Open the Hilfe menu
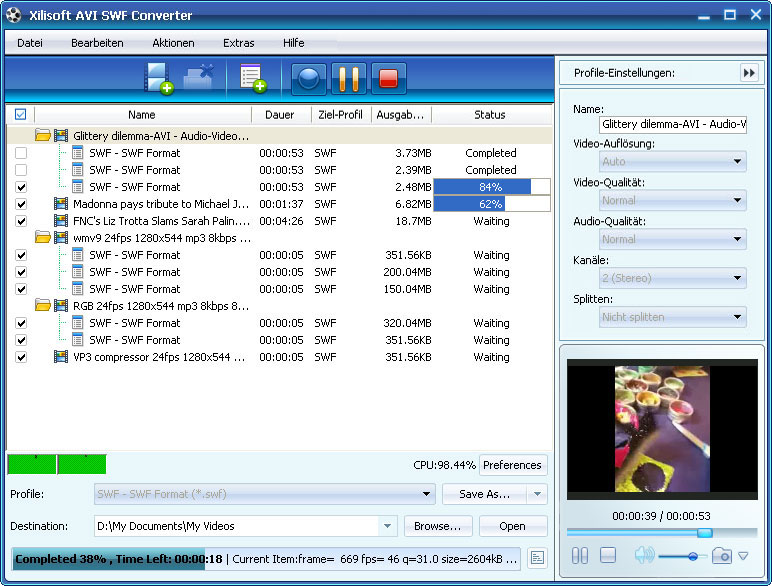The image size is (772, 586). coord(293,43)
